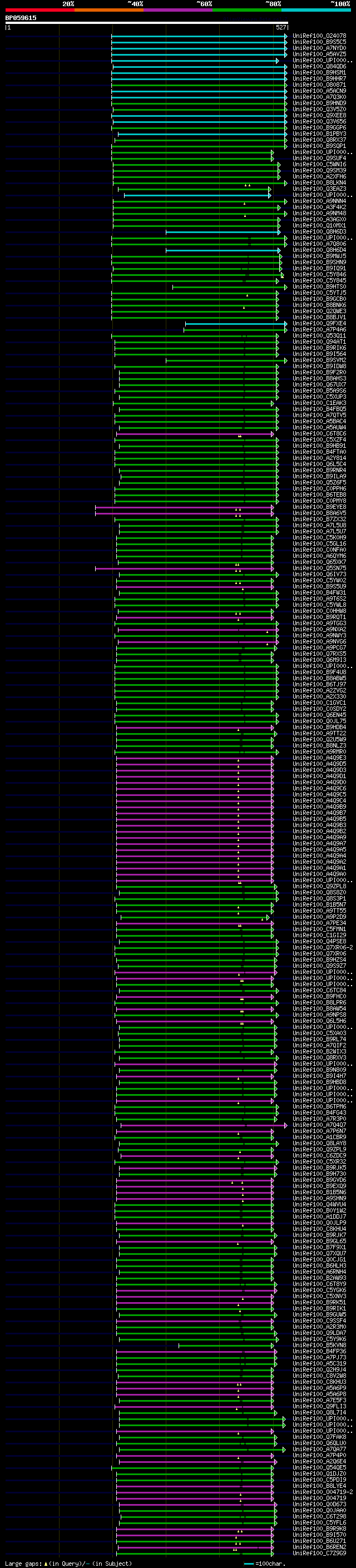Click the UniRef100_Q9SUF4 label
Screen dimensions: 356x1568
[x=319, y=159]
